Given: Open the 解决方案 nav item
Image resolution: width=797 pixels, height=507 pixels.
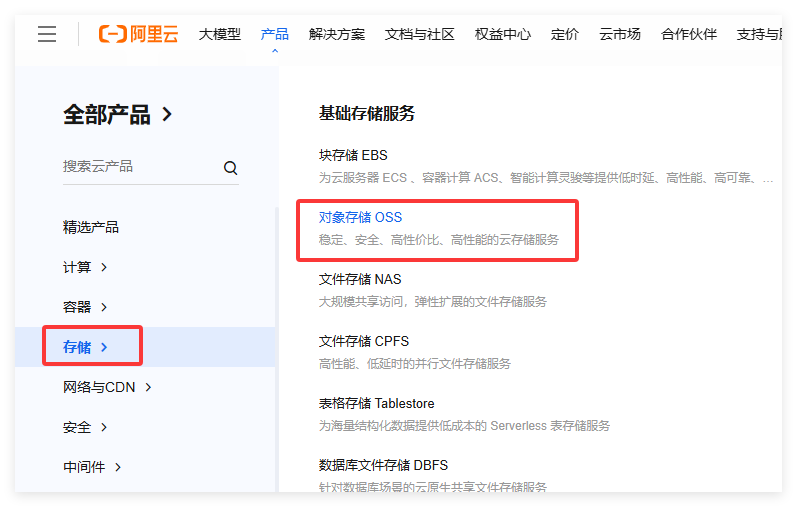Looking at the screenshot, I should tap(336, 34).
